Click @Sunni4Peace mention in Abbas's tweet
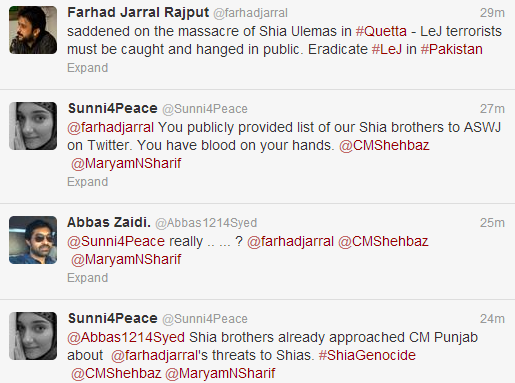This screenshot has width=515, height=383. pyautogui.click(x=116, y=241)
